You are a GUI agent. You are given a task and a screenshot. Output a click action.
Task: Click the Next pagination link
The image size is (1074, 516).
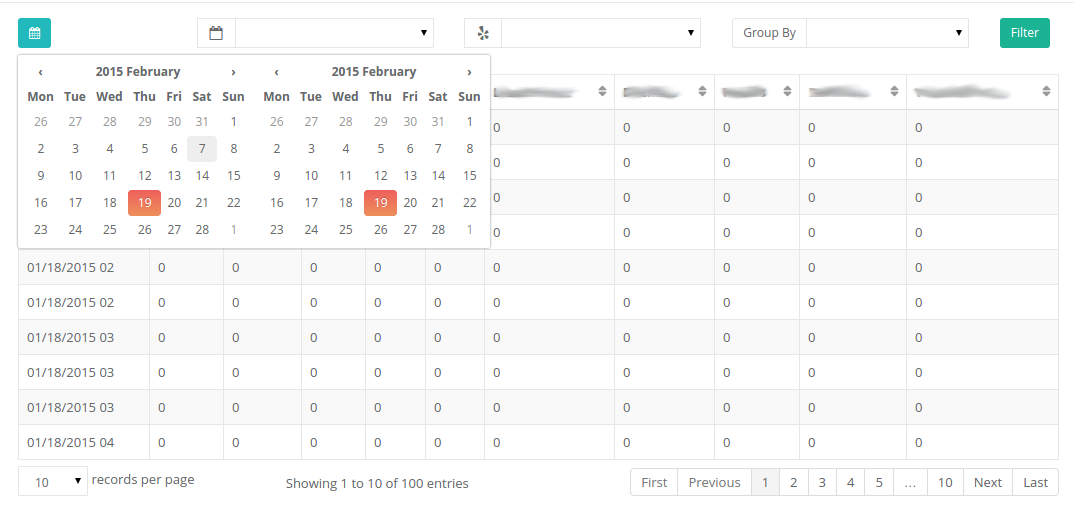pyautogui.click(x=987, y=482)
